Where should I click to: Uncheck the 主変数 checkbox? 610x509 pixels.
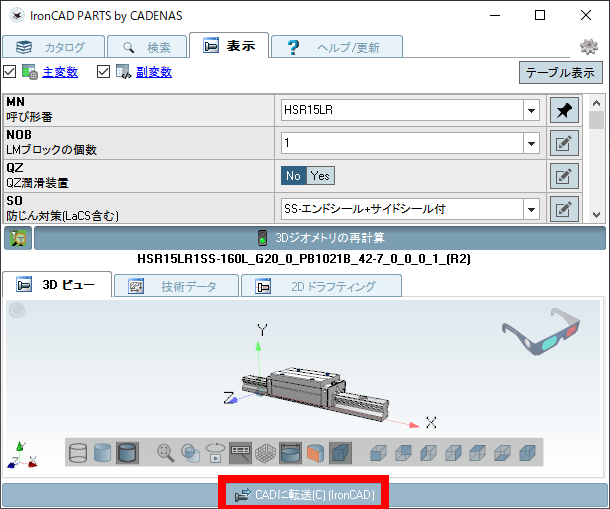pyautogui.click(x=10, y=72)
